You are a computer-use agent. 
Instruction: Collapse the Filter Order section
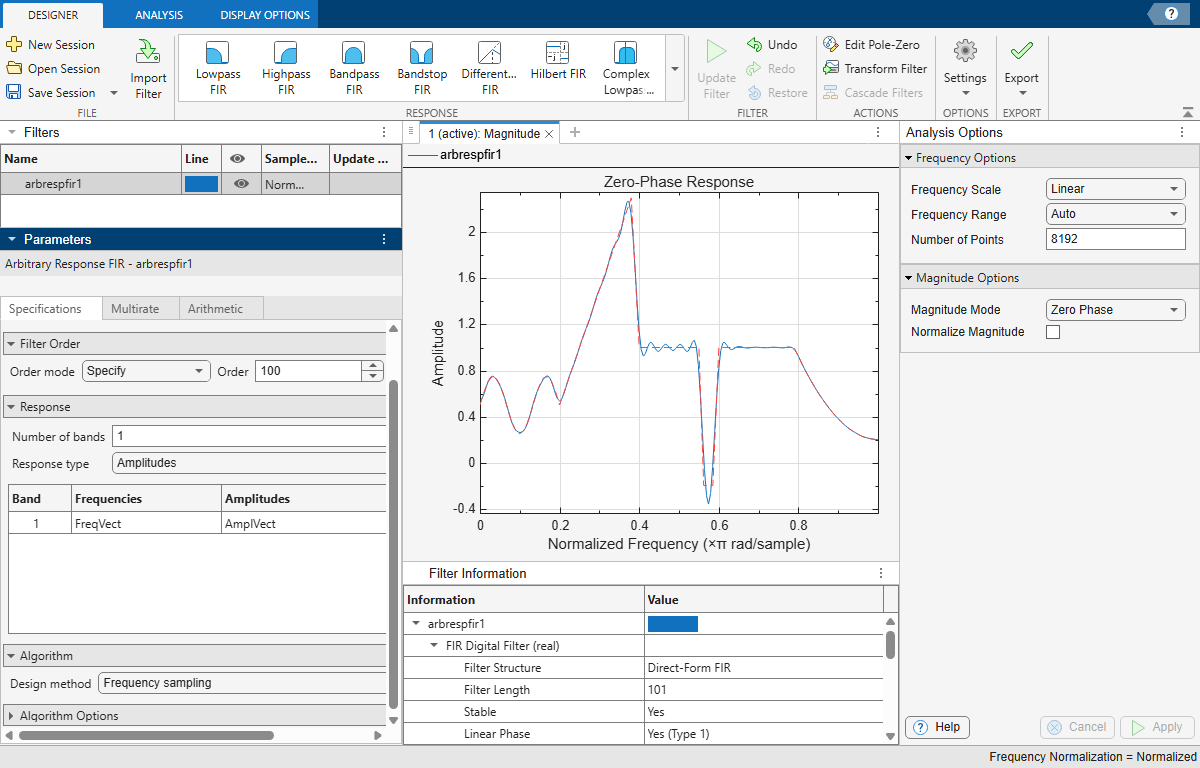tap(11, 344)
